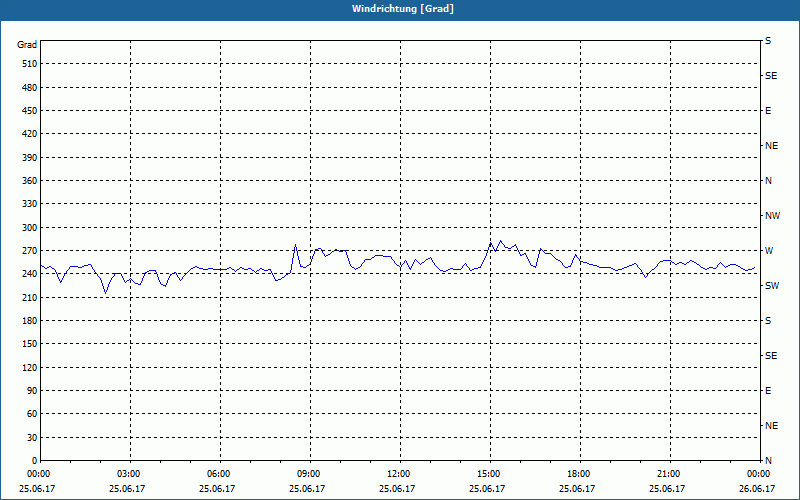
Task: Click the 300 y-axis value
Action: coord(30,227)
